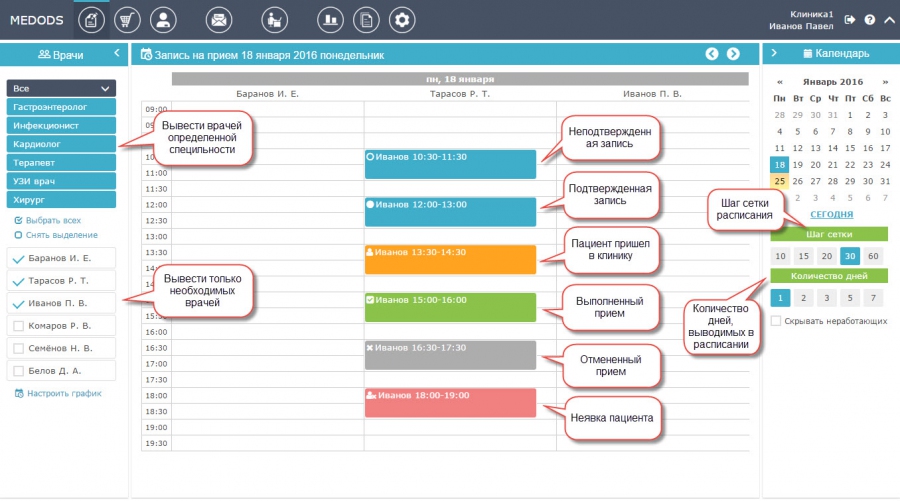Show 1 day in schedule
This screenshot has width=900, height=501.
[780, 298]
